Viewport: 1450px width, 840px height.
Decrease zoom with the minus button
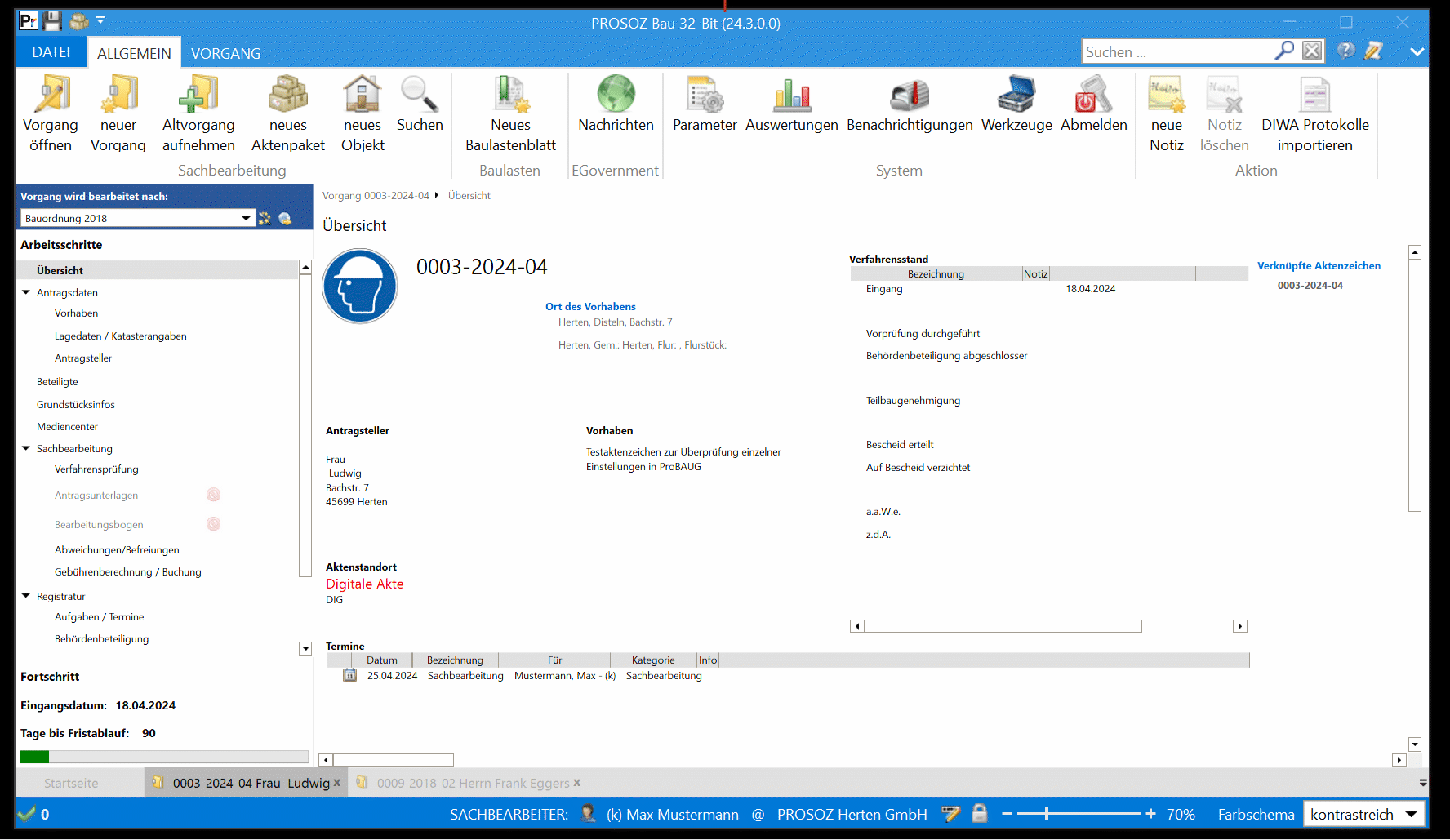point(1007,814)
